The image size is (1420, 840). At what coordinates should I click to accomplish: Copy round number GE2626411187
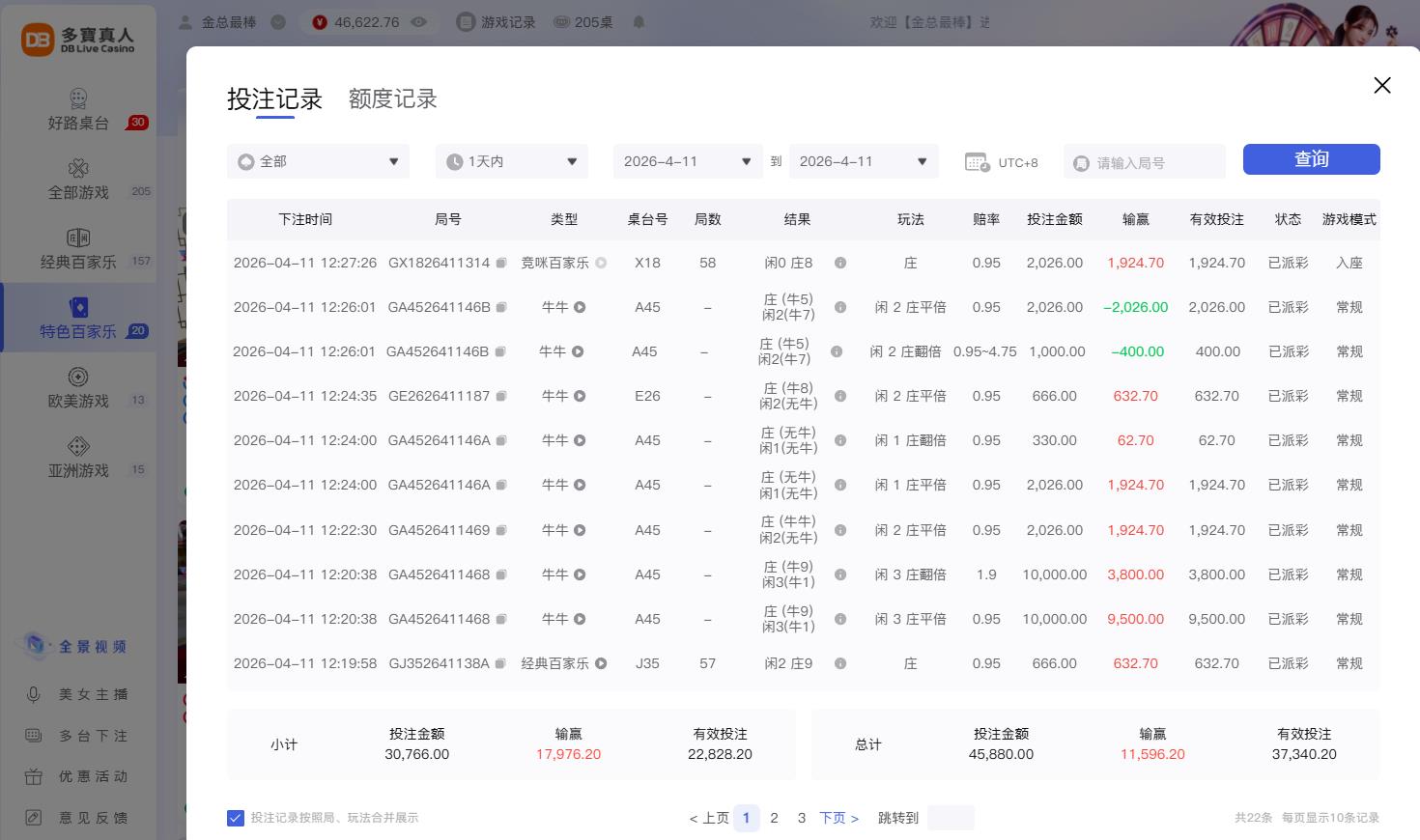[500, 397]
